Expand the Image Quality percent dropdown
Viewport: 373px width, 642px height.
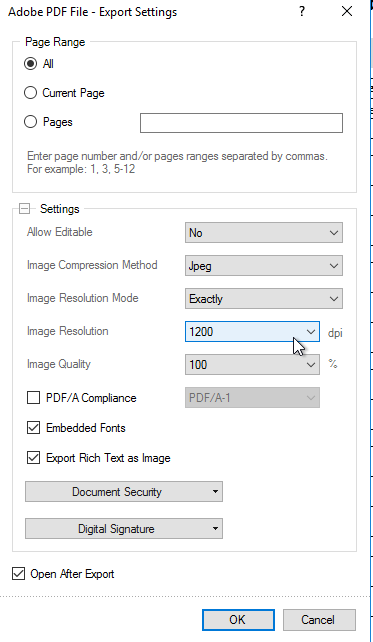click(x=252, y=364)
